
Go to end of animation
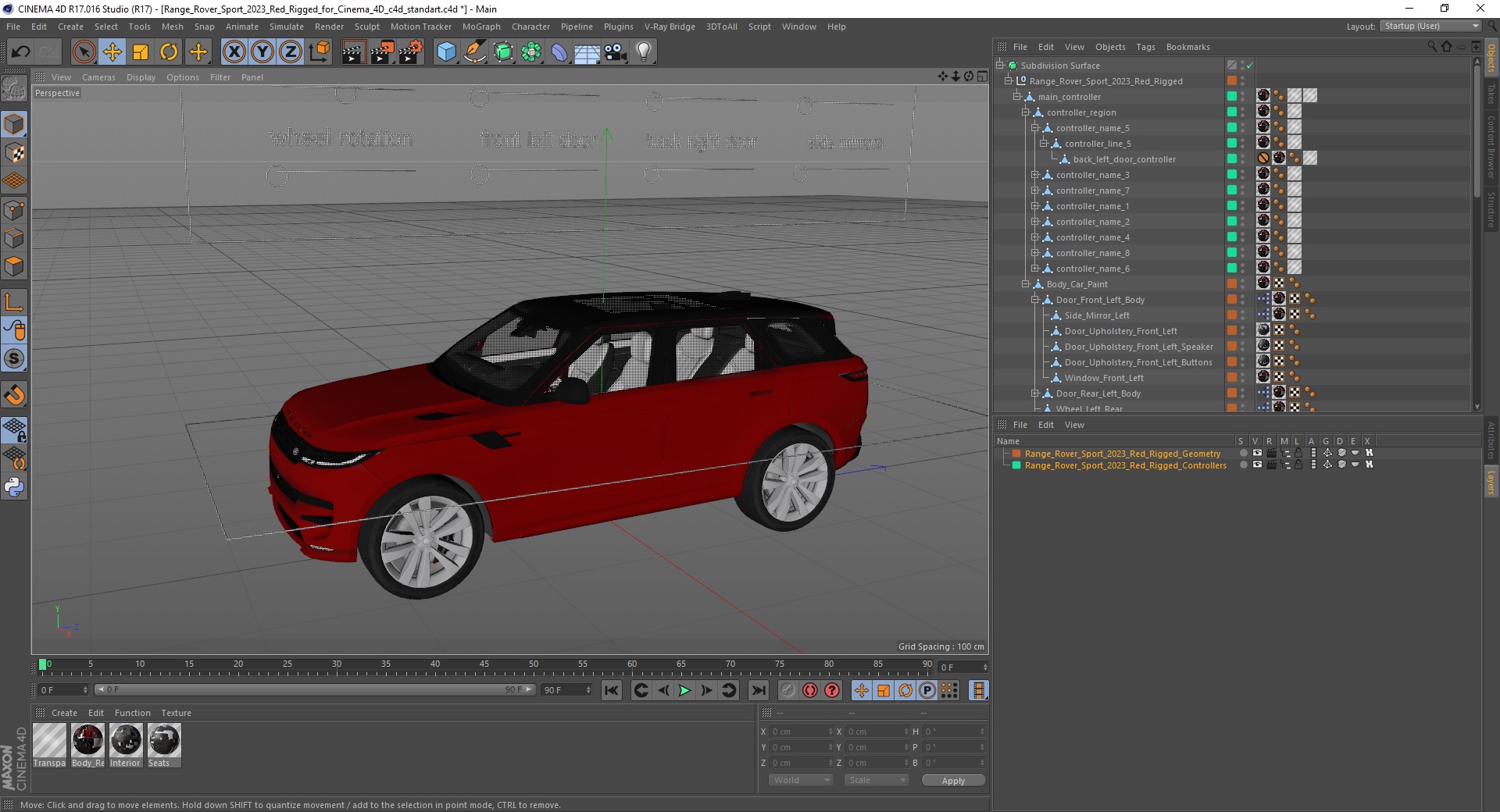tap(758, 690)
